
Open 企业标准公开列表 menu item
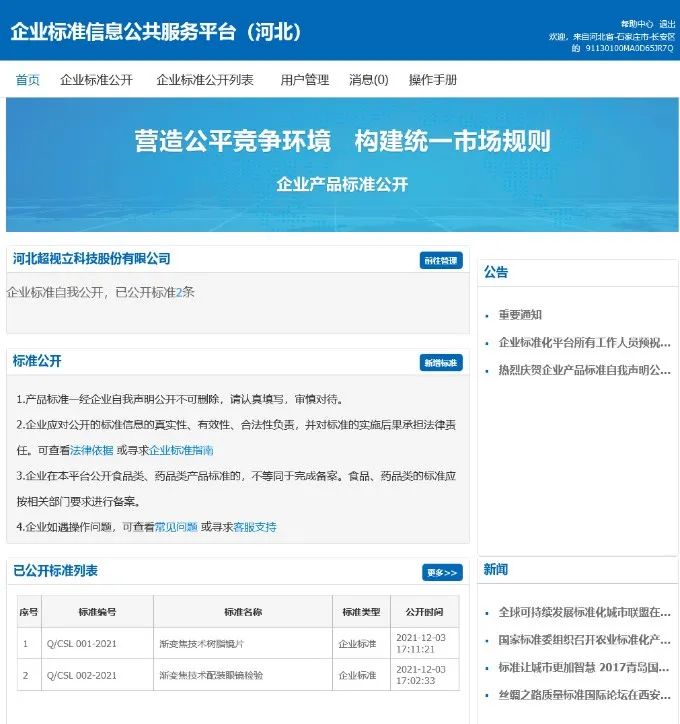pos(205,80)
